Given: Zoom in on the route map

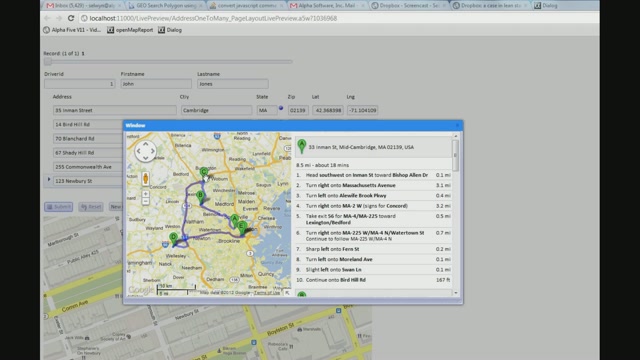Looking at the screenshot, I should [x=145, y=194].
